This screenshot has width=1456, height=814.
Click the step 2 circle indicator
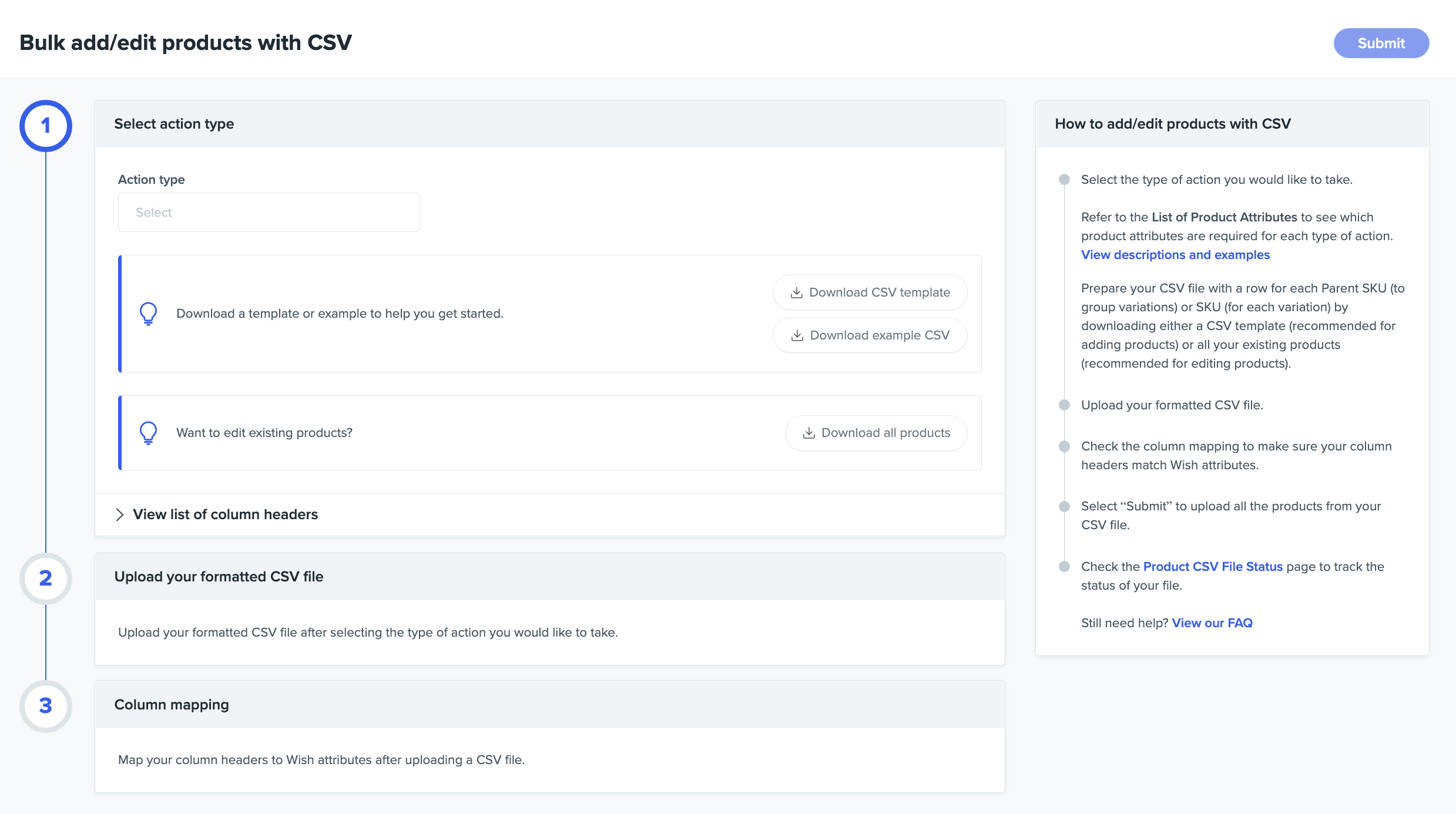tap(46, 578)
